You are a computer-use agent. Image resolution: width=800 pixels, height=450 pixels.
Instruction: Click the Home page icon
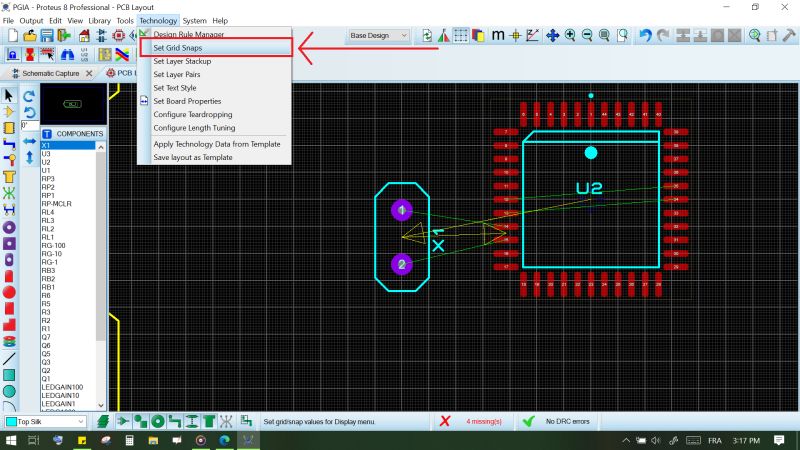[84, 36]
